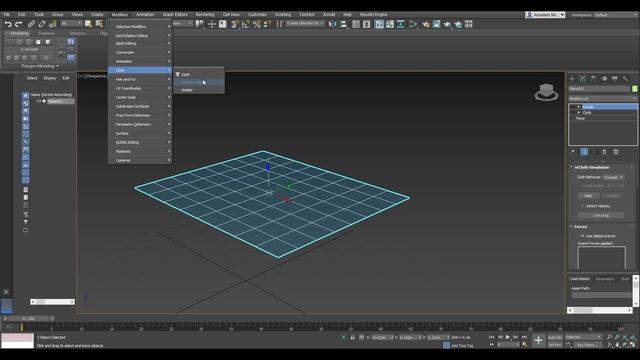The width and height of the screenshot is (640, 360).
Task: Choose Hair and Fur in Modifiers menu
Action: tap(140, 79)
